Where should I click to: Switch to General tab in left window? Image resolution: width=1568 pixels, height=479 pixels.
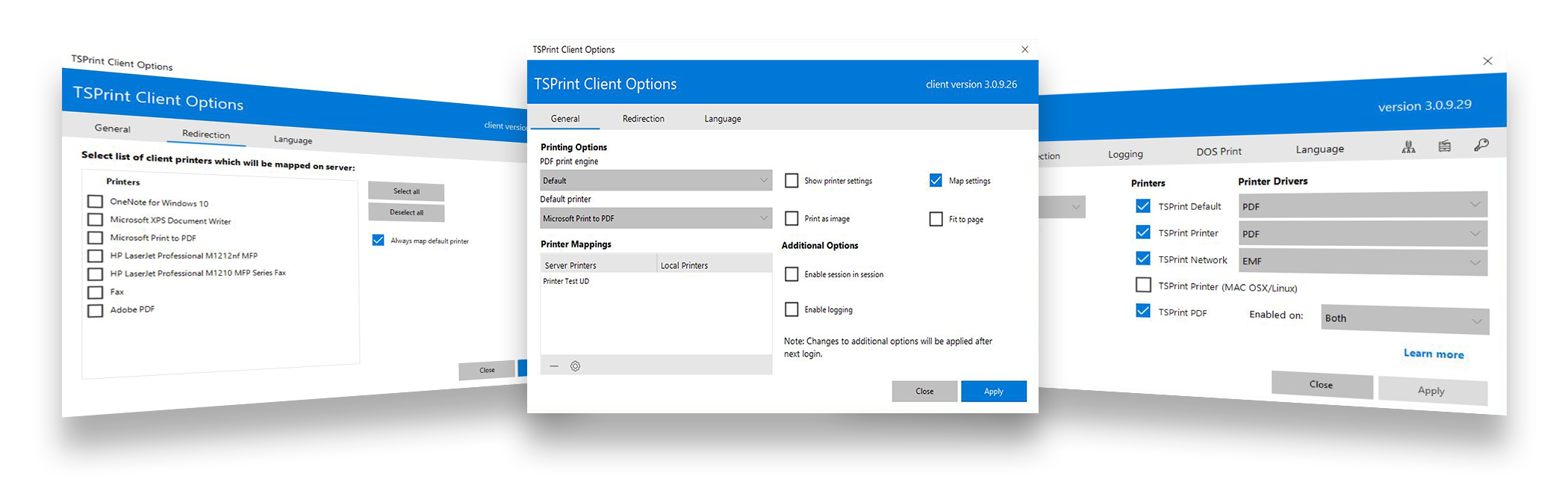[112, 129]
